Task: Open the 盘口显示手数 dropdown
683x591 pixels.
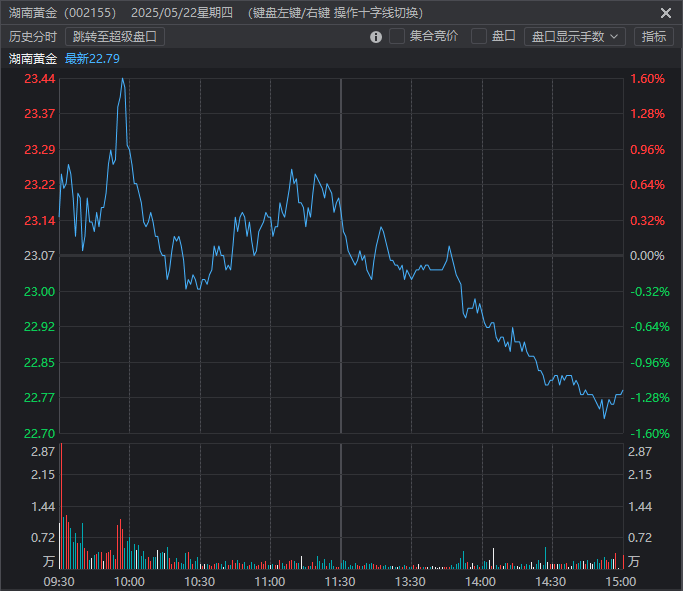Action: [574, 36]
